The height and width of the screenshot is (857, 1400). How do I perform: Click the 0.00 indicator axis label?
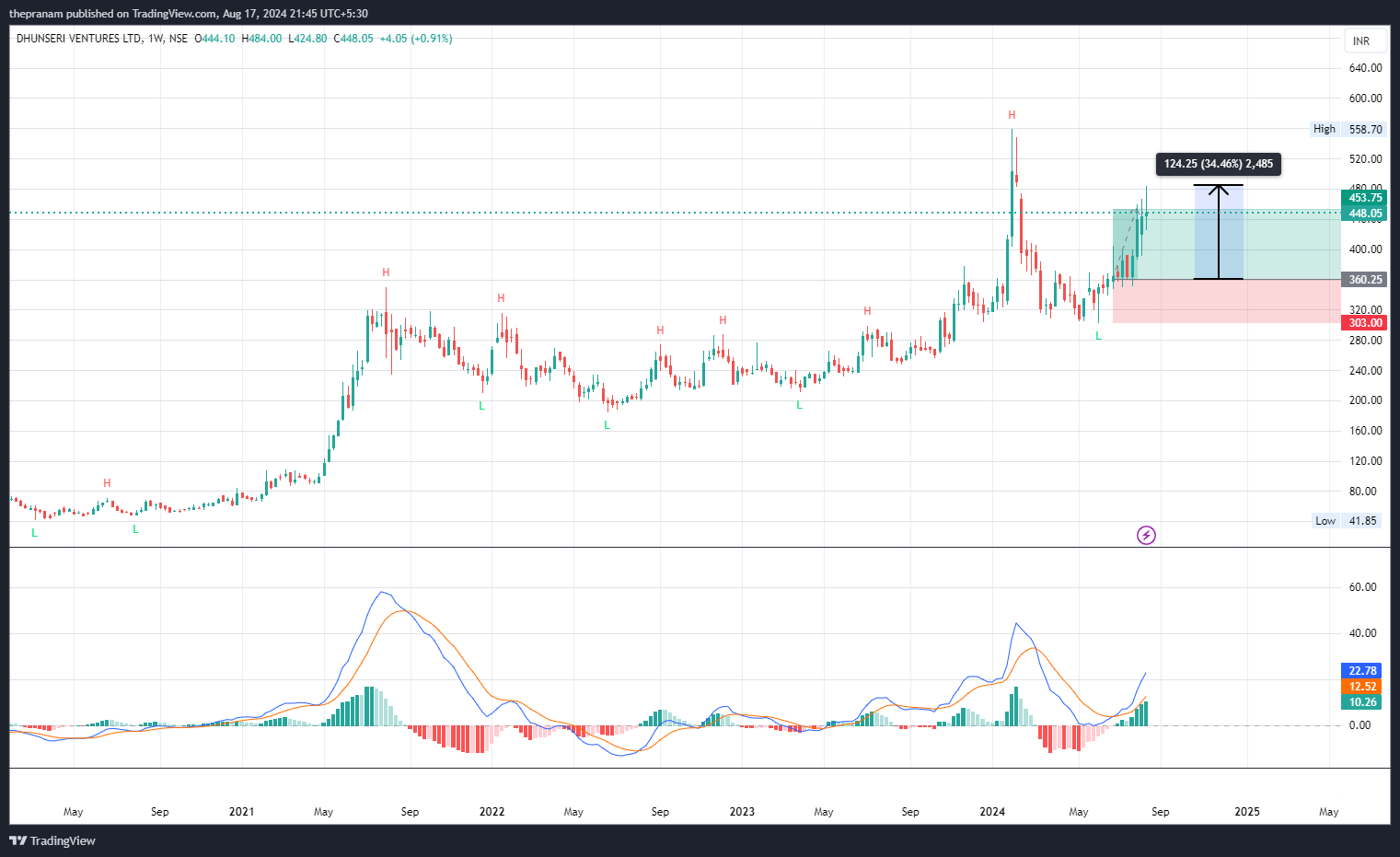(1360, 725)
